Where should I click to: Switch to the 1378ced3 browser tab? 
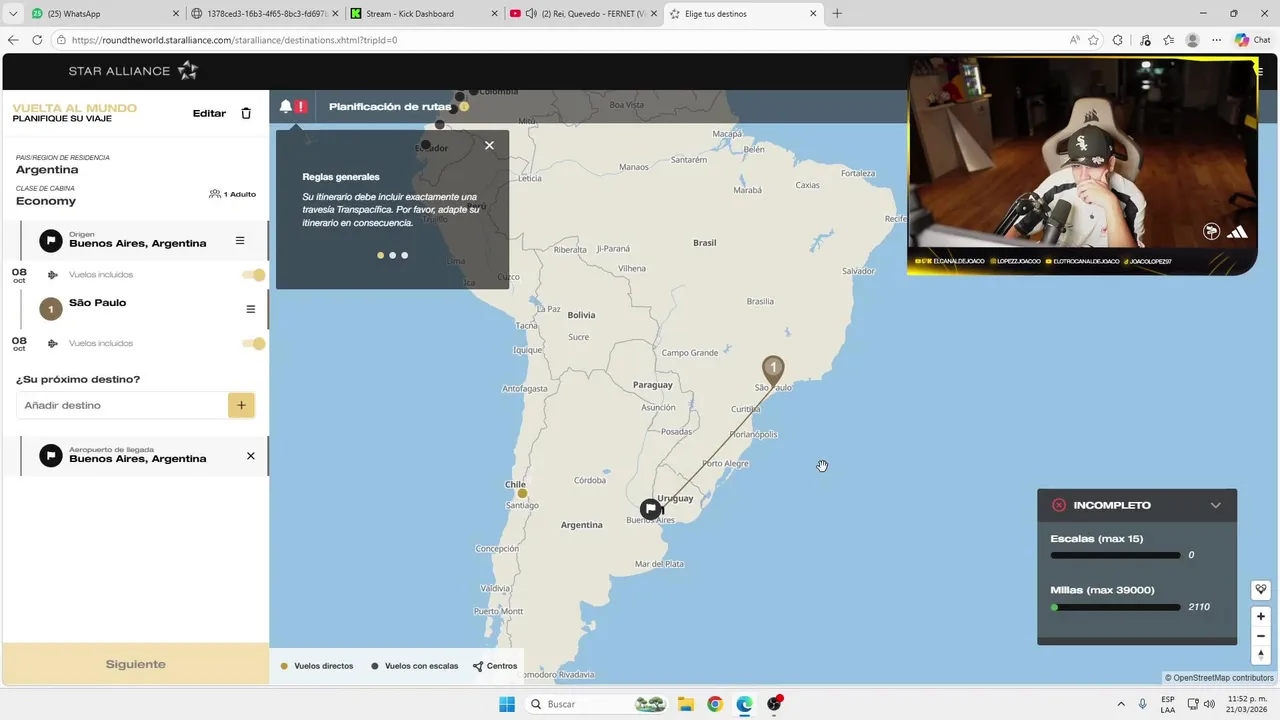[x=265, y=14]
